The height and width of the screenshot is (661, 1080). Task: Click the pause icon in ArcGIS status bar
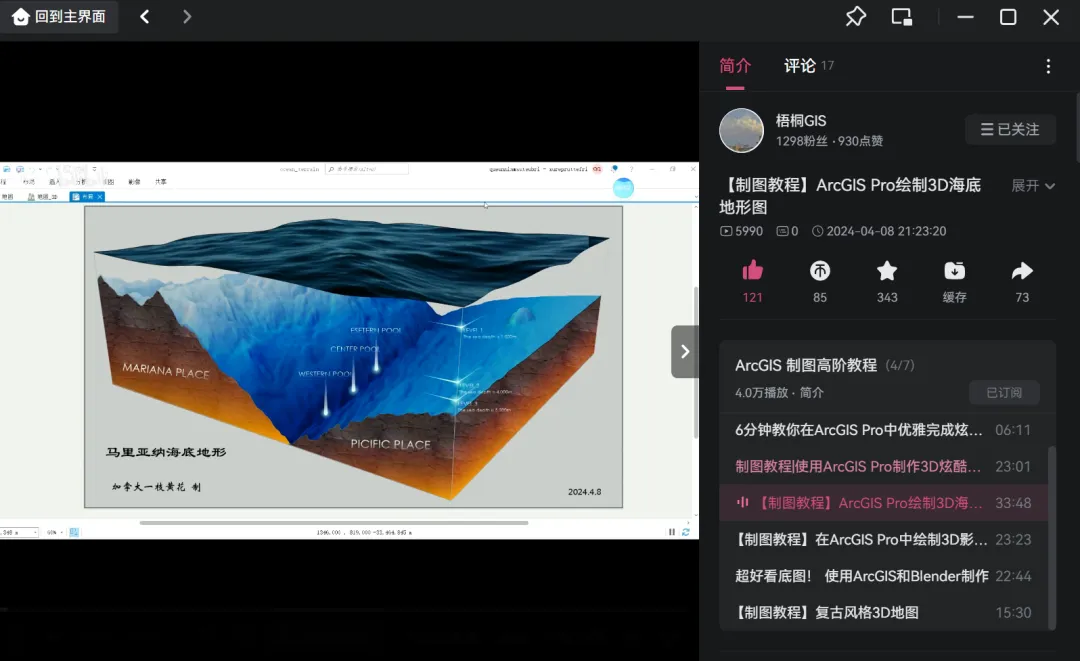coord(672,532)
